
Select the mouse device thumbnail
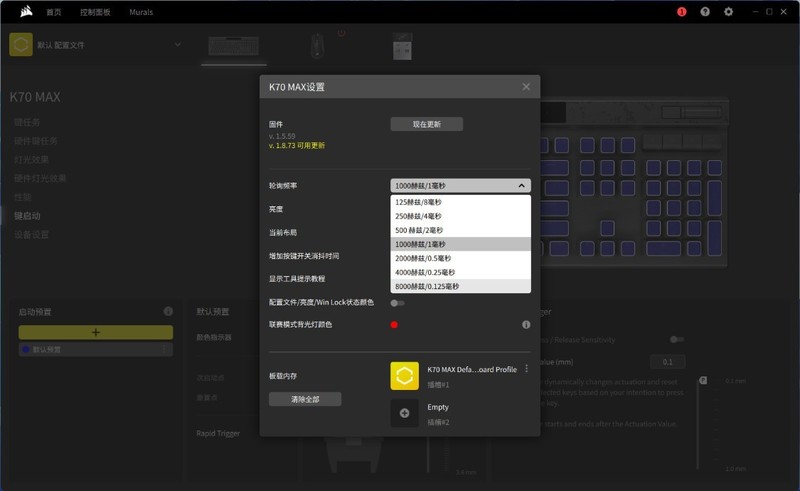click(x=317, y=46)
